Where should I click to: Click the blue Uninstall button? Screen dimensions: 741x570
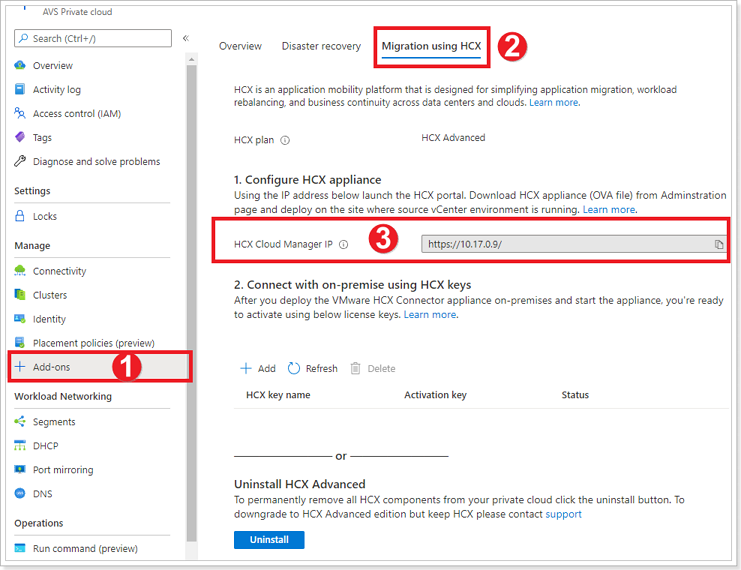[x=269, y=539]
